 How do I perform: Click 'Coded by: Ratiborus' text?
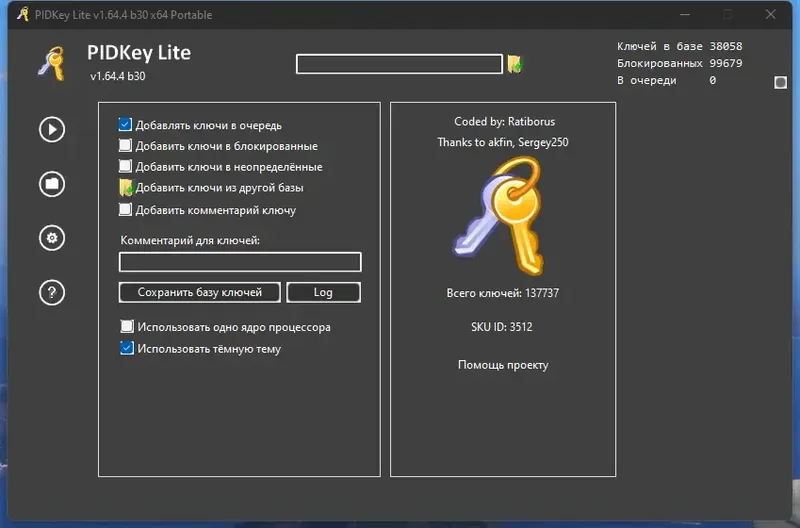(x=504, y=121)
